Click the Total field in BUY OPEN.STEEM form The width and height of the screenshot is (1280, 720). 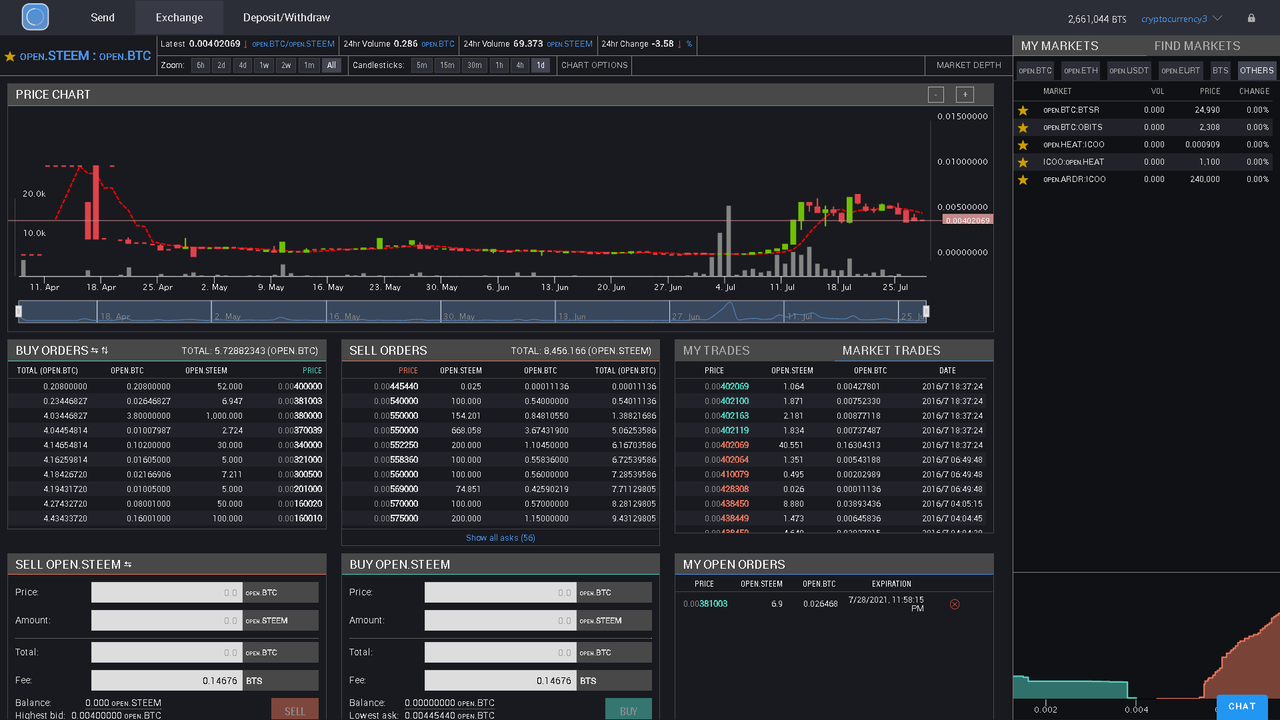[x=500, y=653]
